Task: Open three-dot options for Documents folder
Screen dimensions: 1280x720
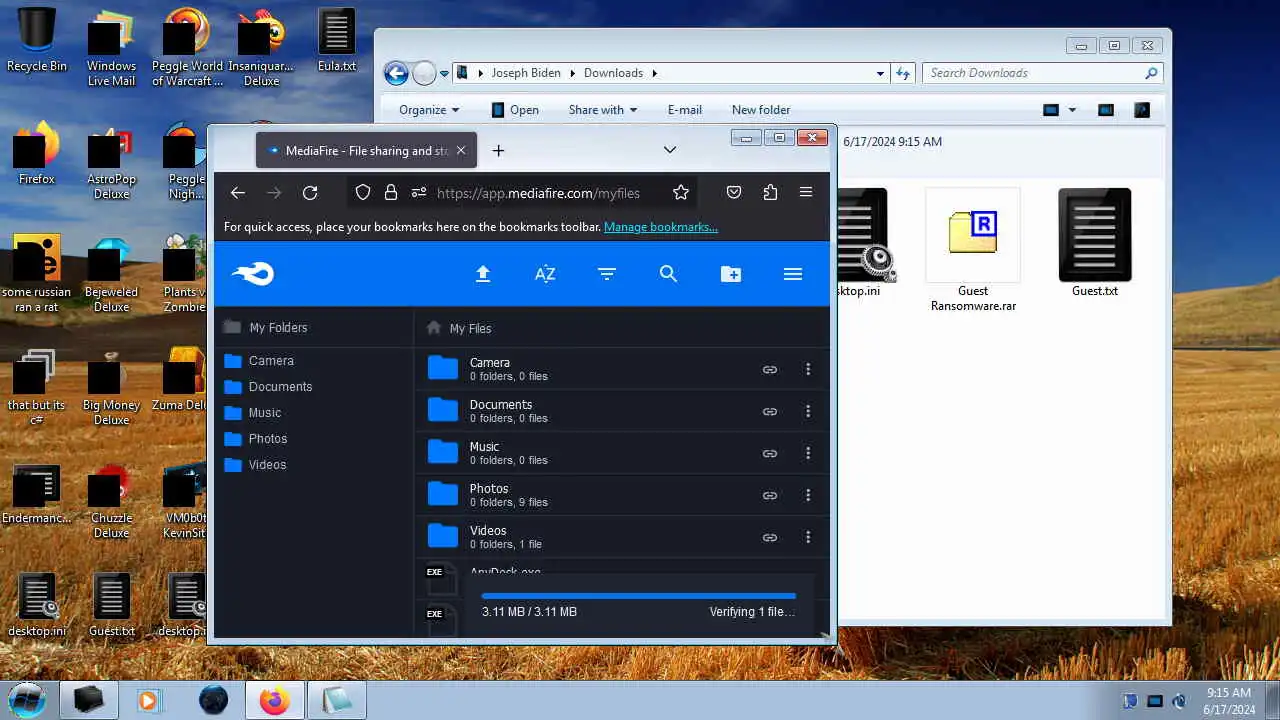Action: tap(808, 411)
